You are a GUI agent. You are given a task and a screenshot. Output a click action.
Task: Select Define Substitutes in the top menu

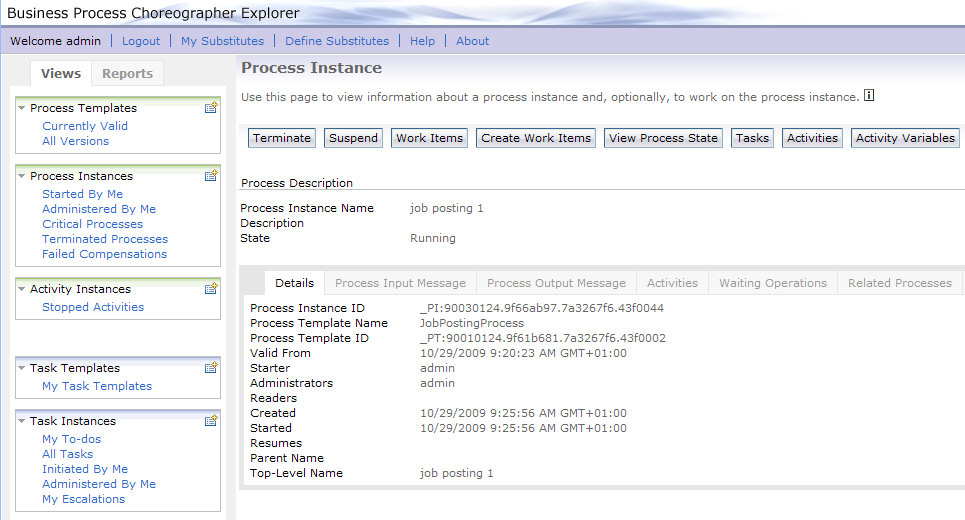(337, 41)
